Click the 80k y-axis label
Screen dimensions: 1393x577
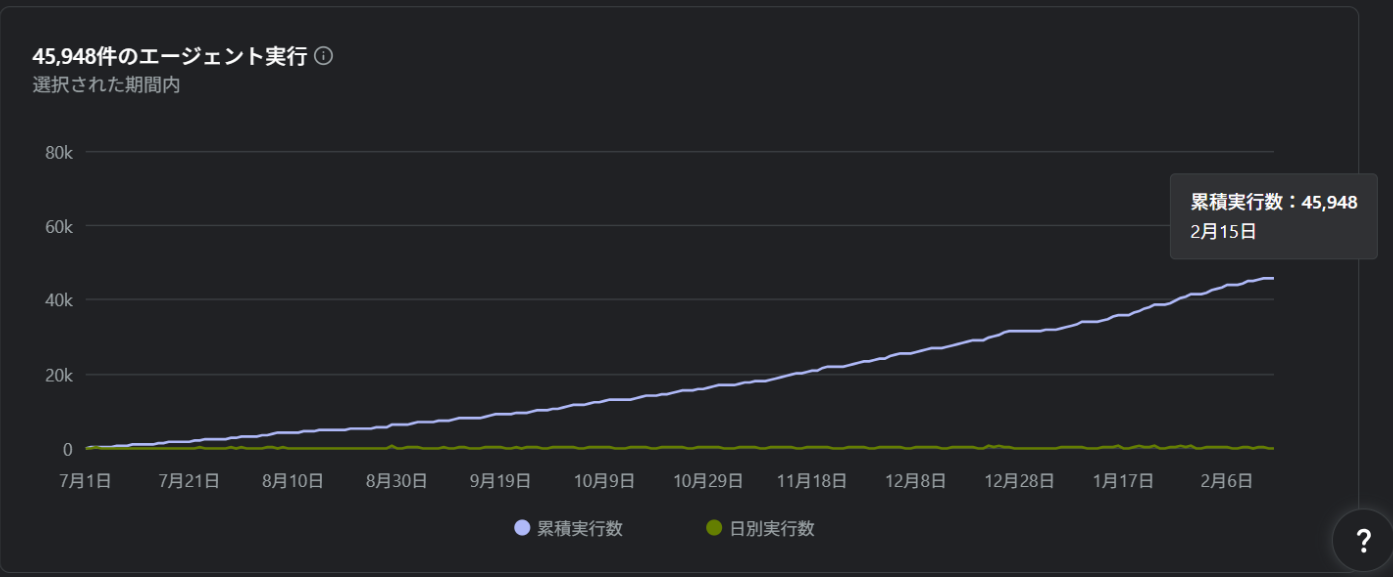(x=59, y=152)
